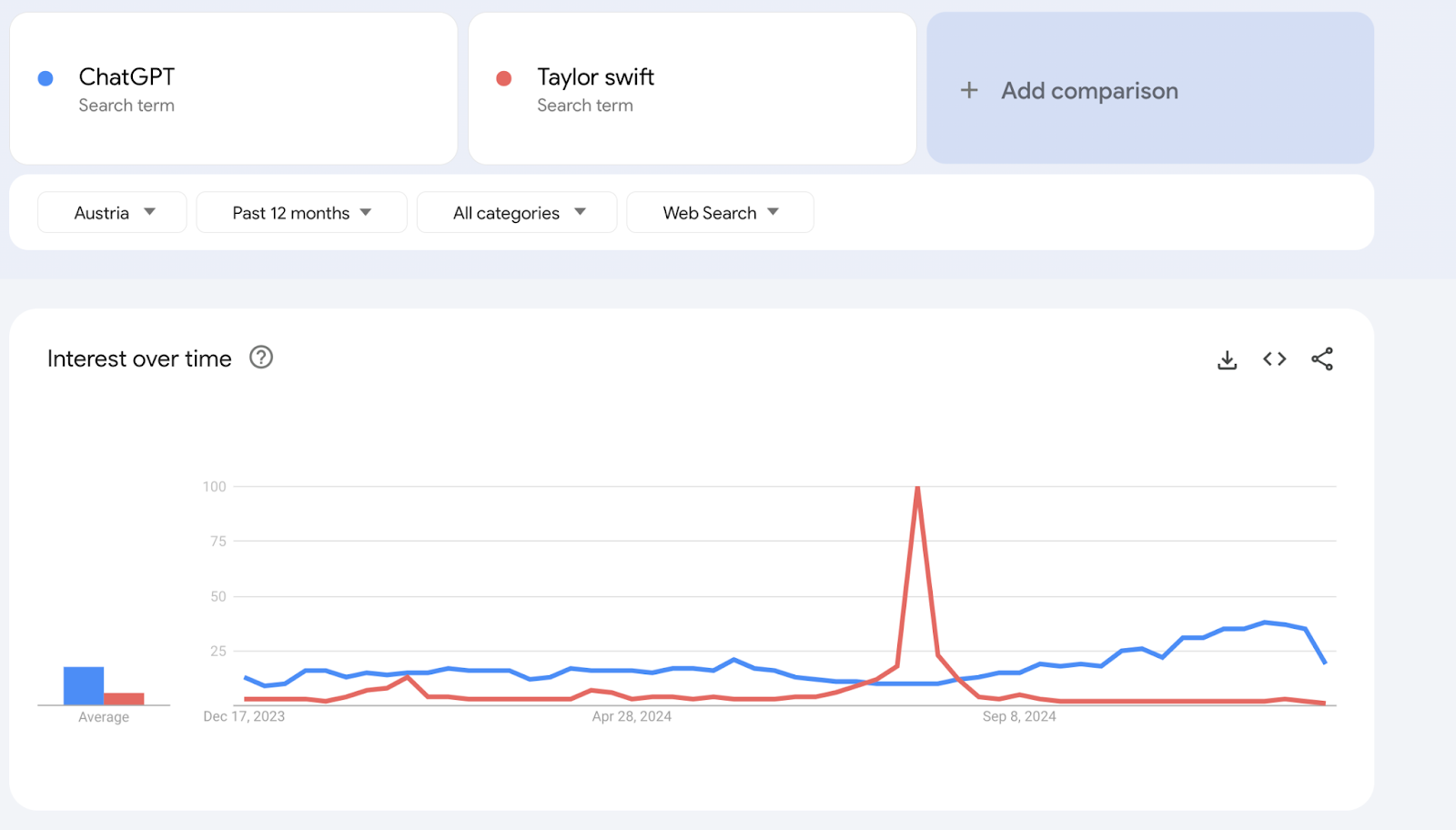Click the 75 y-axis value
The height and width of the screenshot is (830, 1456).
[218, 542]
